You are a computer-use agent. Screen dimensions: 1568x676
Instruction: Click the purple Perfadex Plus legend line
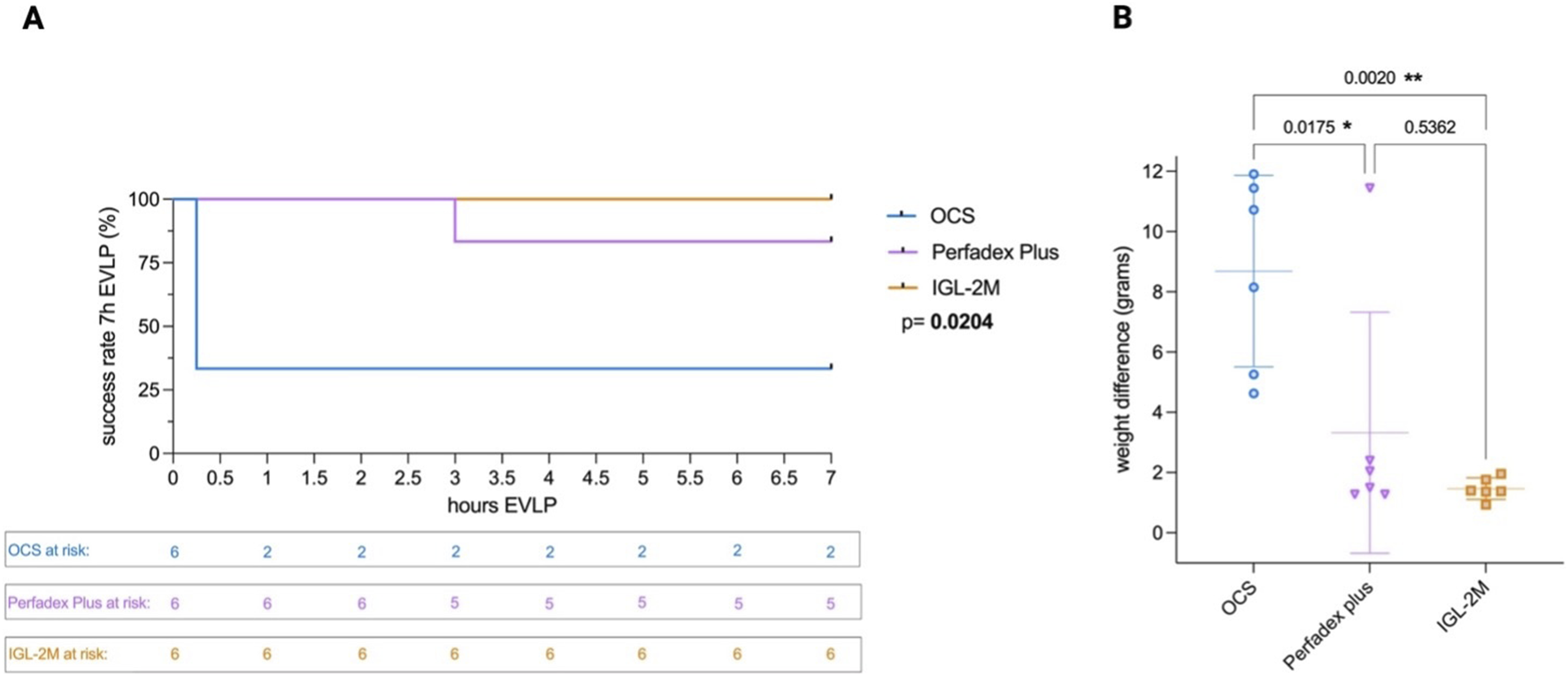tap(902, 251)
